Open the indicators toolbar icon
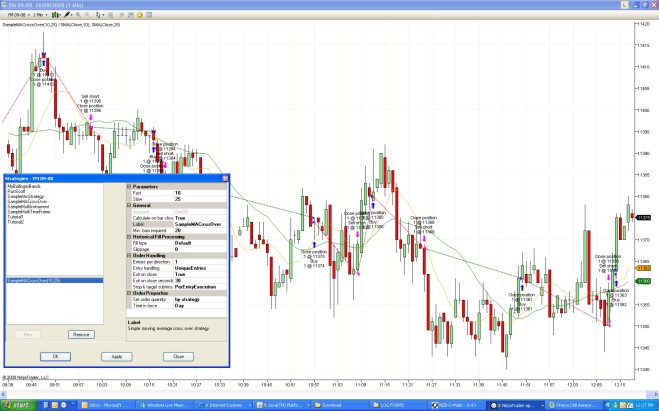 pyautogui.click(x=131, y=15)
